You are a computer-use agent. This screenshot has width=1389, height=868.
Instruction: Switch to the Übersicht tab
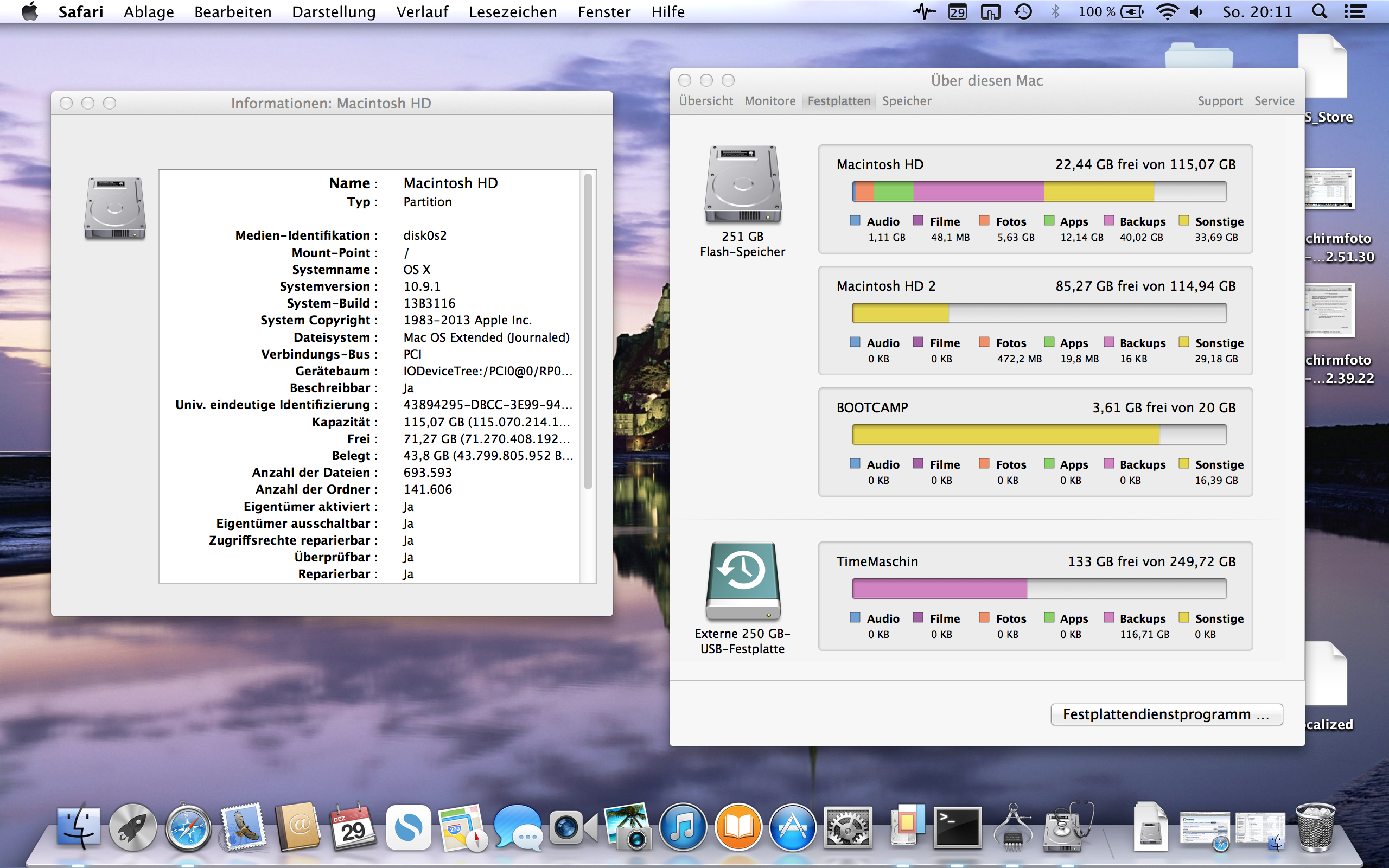point(705,101)
